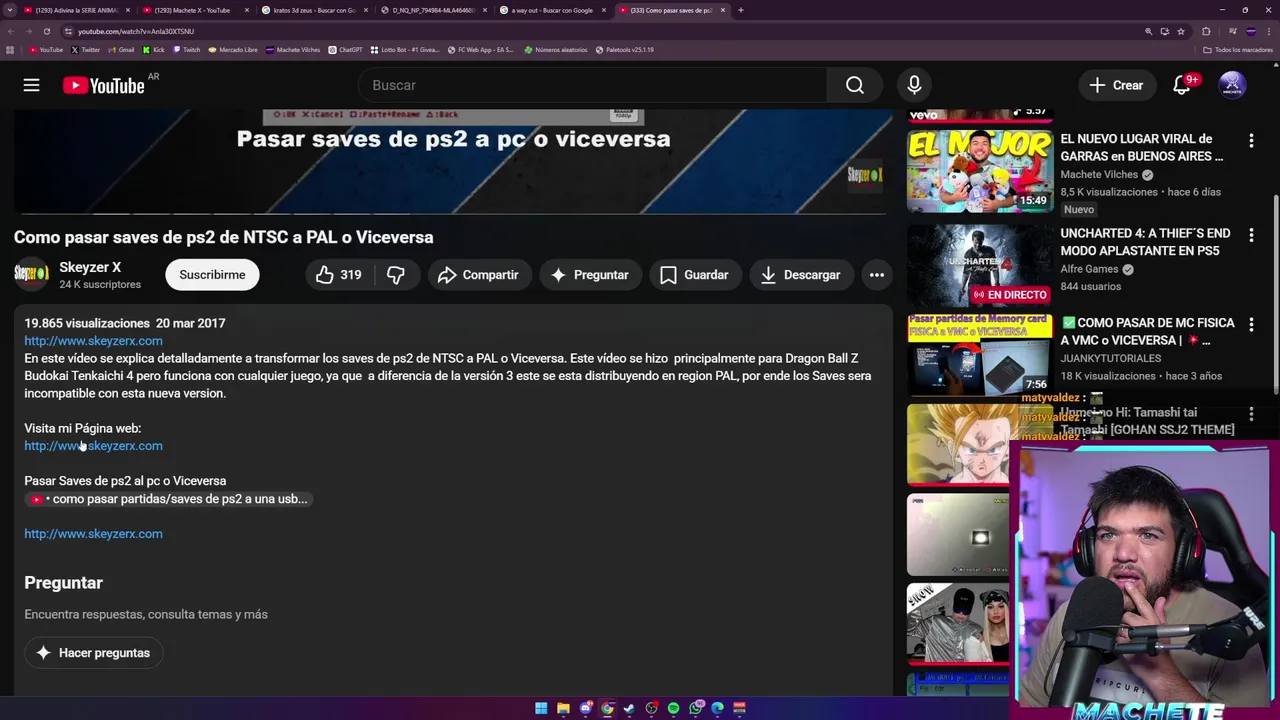Open a new browser tab
The height and width of the screenshot is (720, 1280).
pyautogui.click(x=740, y=10)
